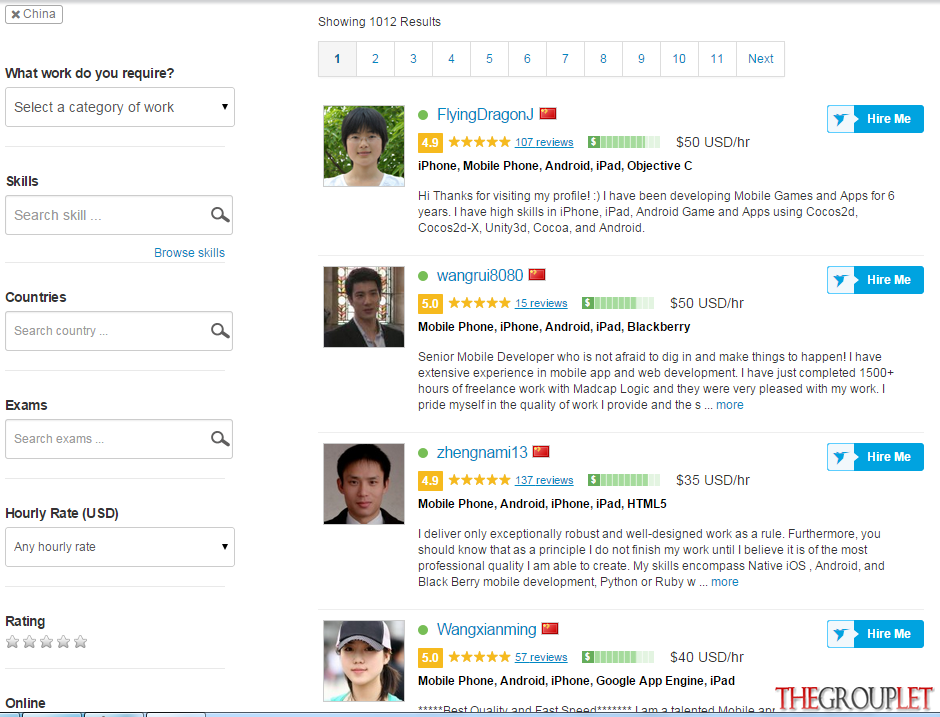Click wangrui8080's profile photo
The image size is (940, 717).
point(364,307)
